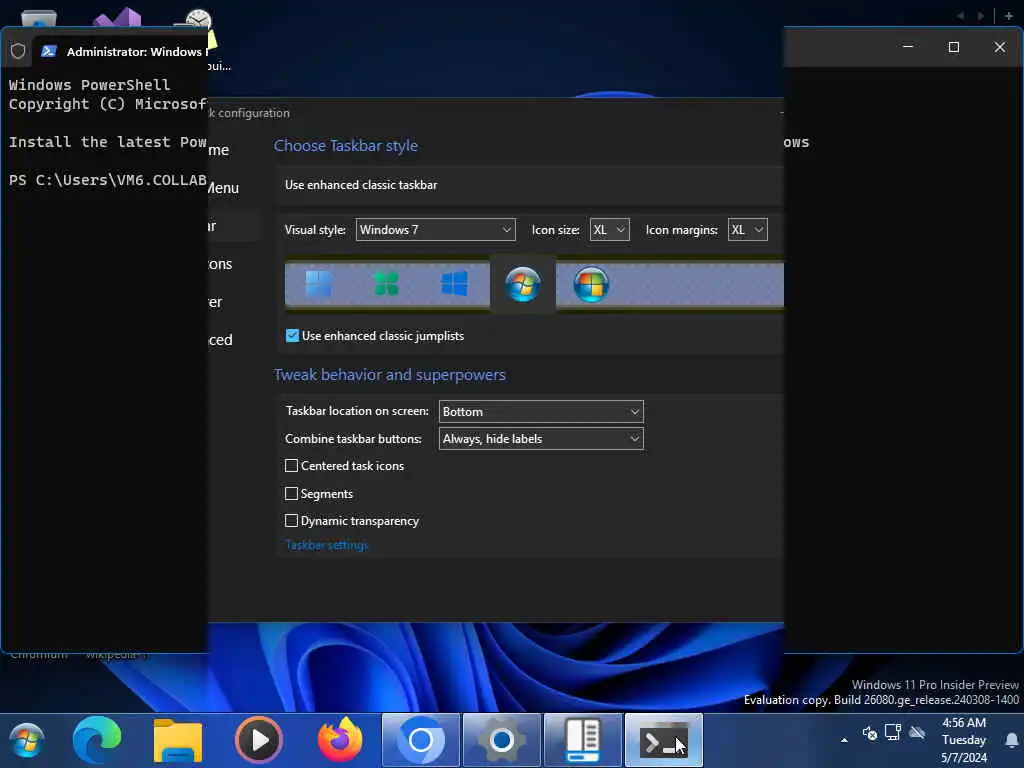Open File Explorer from the taskbar

pos(178,741)
